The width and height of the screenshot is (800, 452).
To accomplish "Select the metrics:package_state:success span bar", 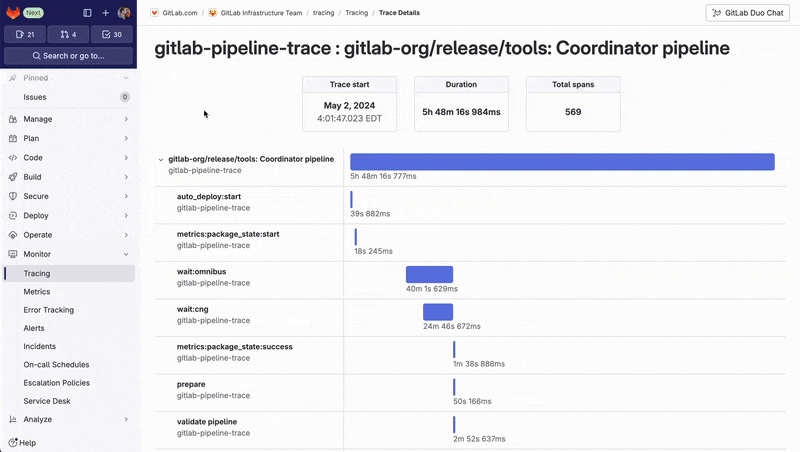I will tap(454, 349).
